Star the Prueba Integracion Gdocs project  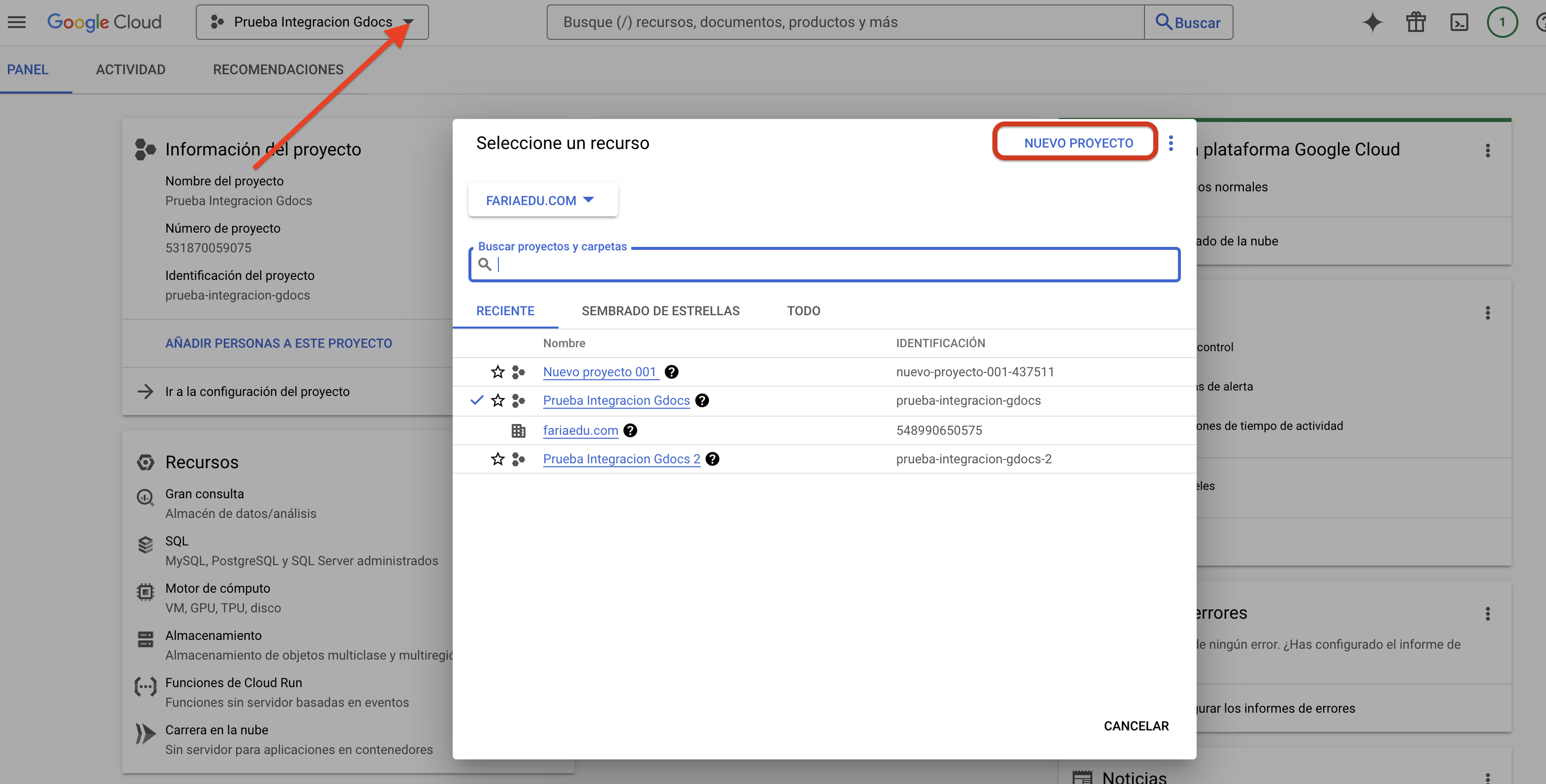[497, 401]
